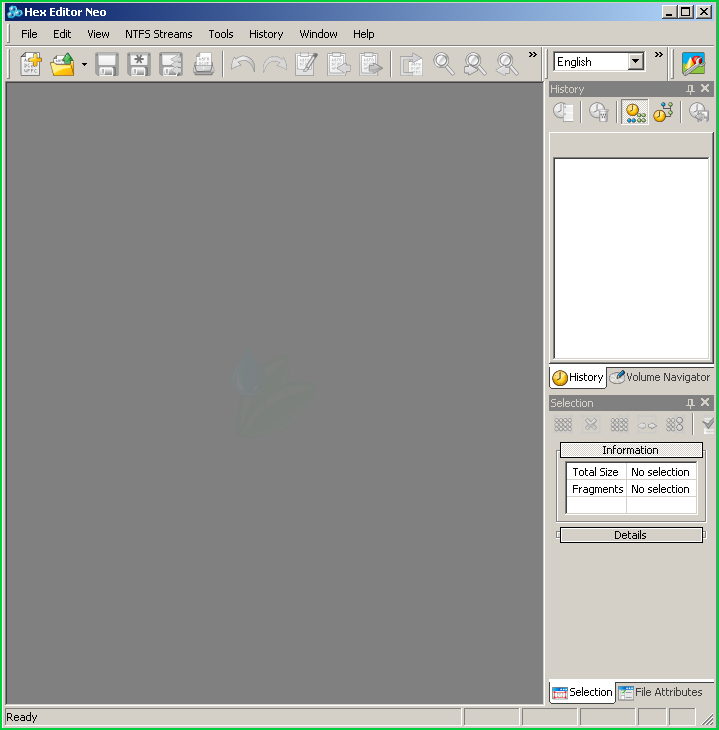719x730 pixels.
Task: Switch to the Selection bottom tab
Action: tap(582, 692)
